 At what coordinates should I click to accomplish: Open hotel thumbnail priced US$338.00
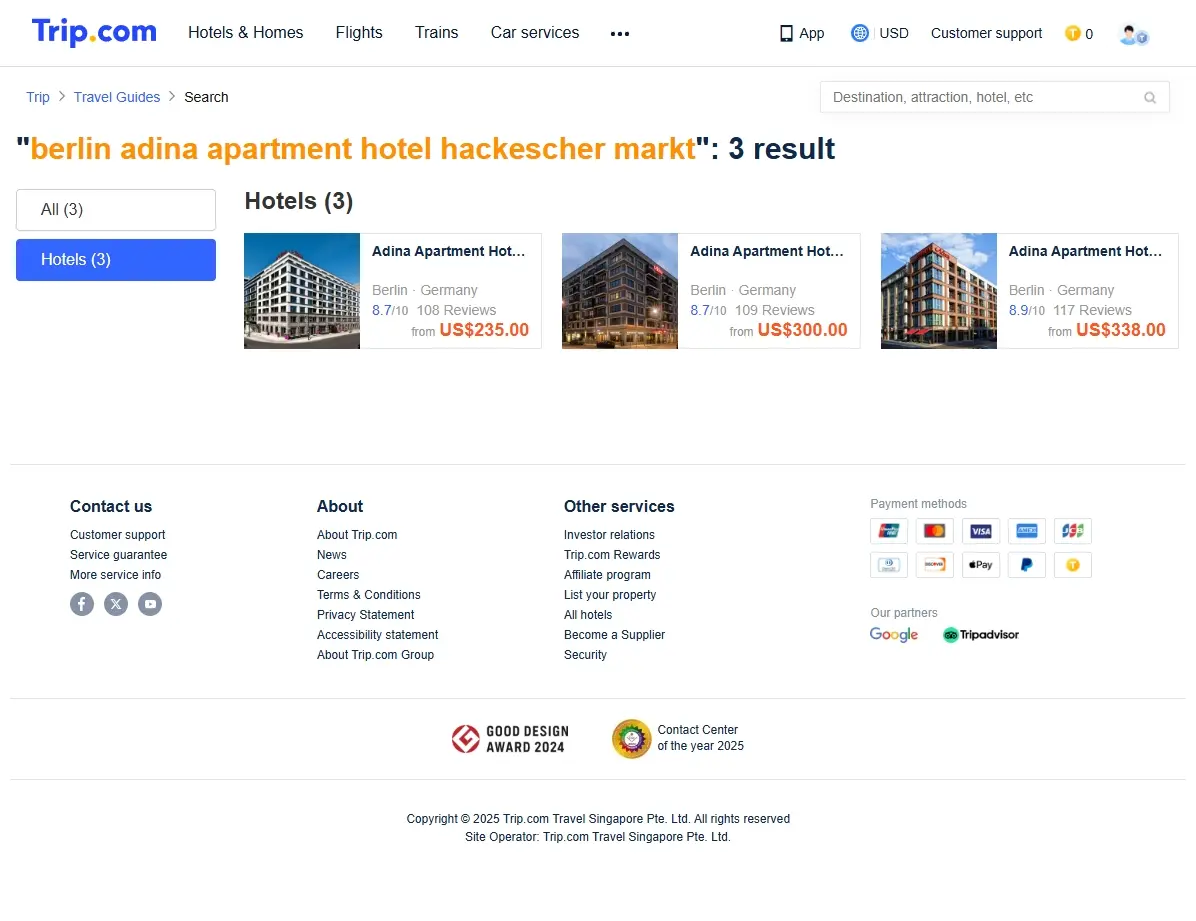coord(939,291)
